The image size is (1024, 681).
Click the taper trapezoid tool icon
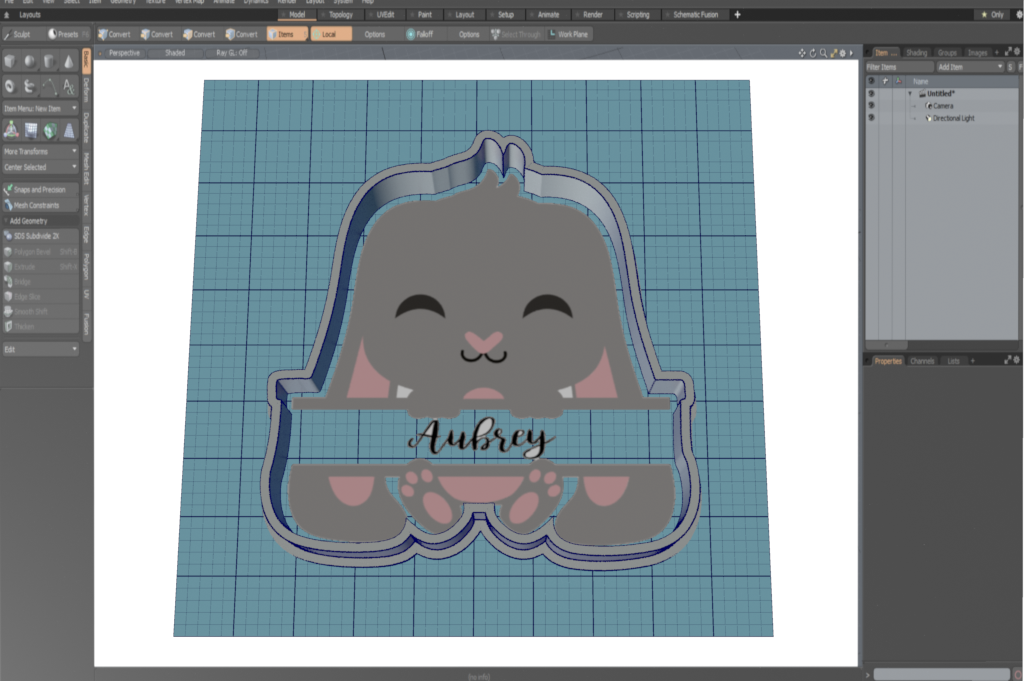pos(69,131)
